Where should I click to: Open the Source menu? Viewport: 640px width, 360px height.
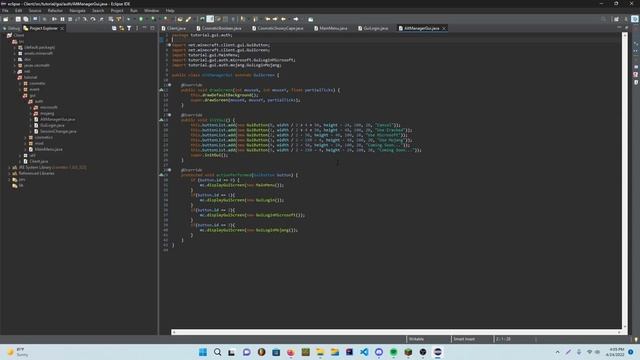35,11
